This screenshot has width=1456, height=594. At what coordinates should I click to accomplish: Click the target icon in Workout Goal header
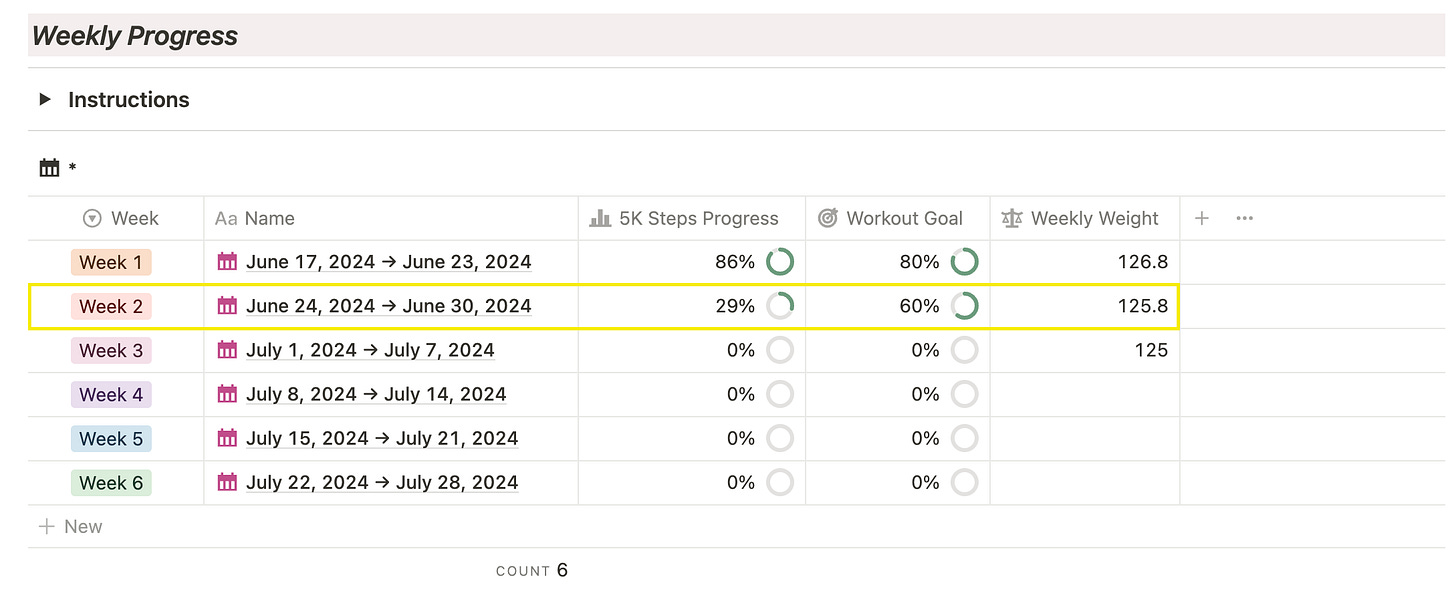pyautogui.click(x=828, y=218)
